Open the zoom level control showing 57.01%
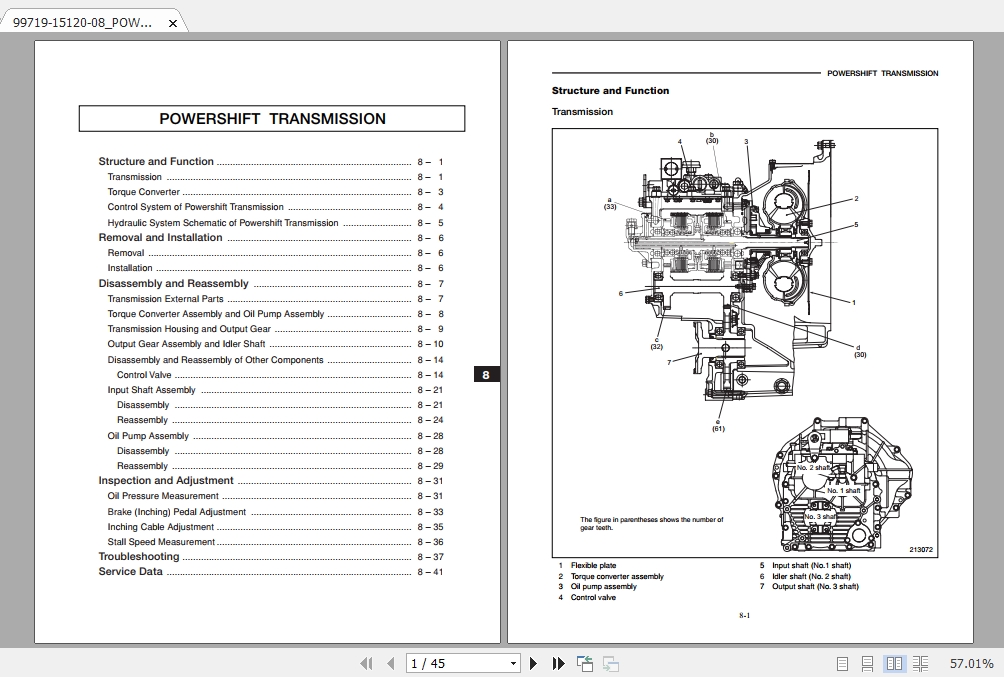The image size is (1004, 677). click(x=971, y=663)
